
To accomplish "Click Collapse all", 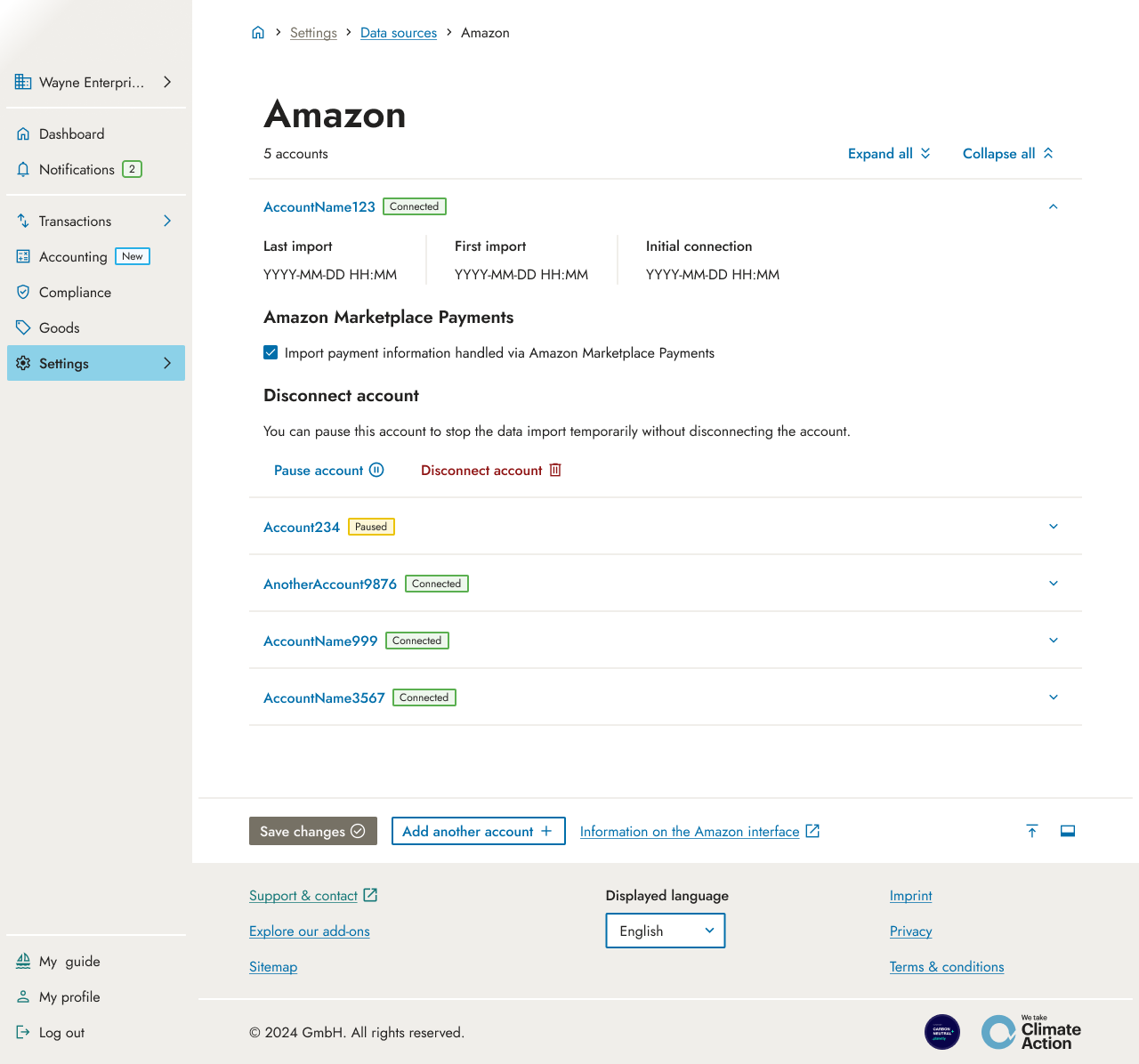I will 1008,153.
